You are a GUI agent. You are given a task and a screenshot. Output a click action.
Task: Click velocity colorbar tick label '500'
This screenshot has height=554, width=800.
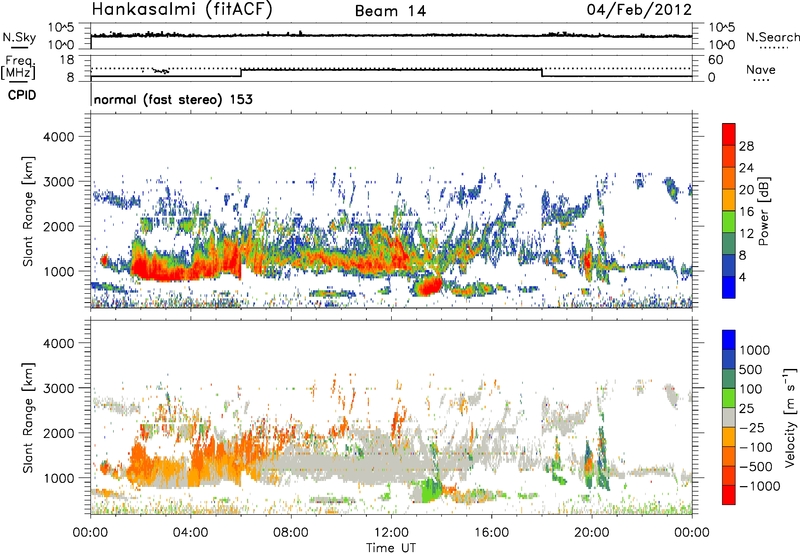click(x=751, y=369)
